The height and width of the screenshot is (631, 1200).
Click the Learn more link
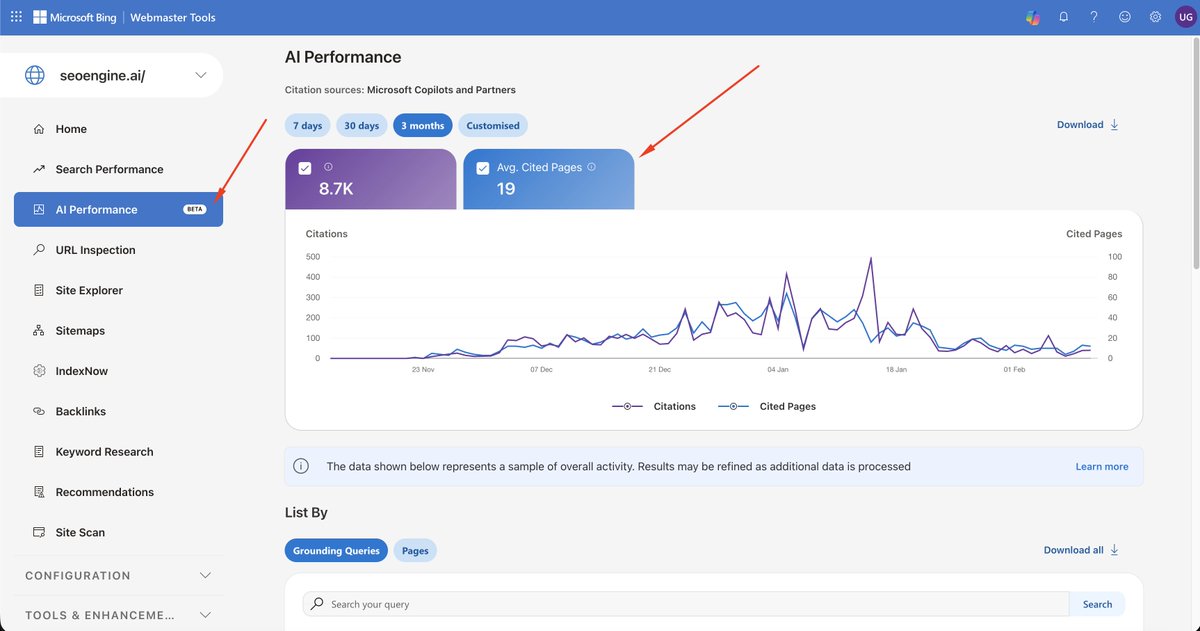point(1102,466)
